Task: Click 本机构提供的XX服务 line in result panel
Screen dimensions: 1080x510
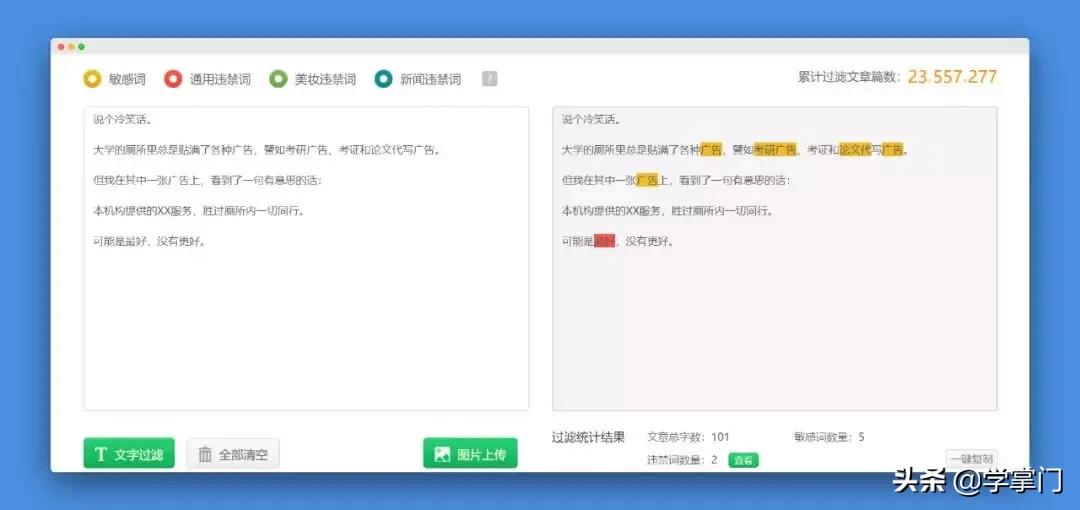Action: (667, 211)
